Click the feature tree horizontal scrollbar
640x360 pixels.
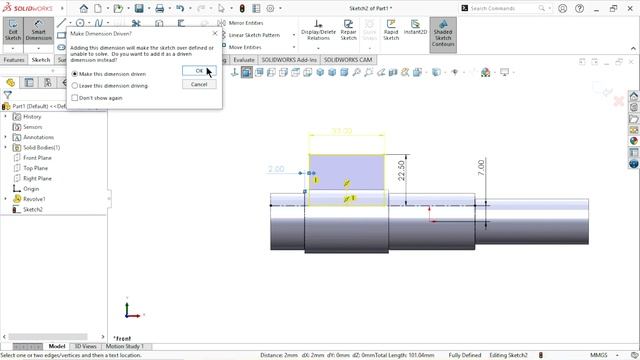48,337
